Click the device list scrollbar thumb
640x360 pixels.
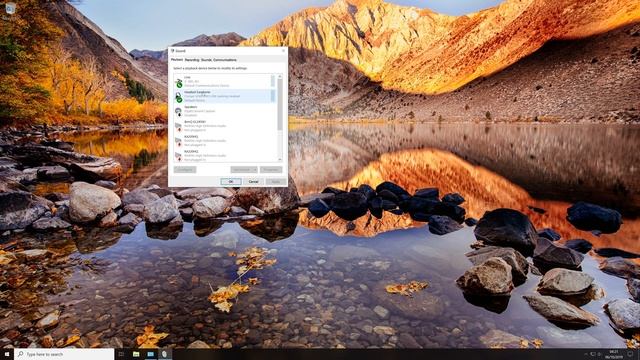coord(280,104)
